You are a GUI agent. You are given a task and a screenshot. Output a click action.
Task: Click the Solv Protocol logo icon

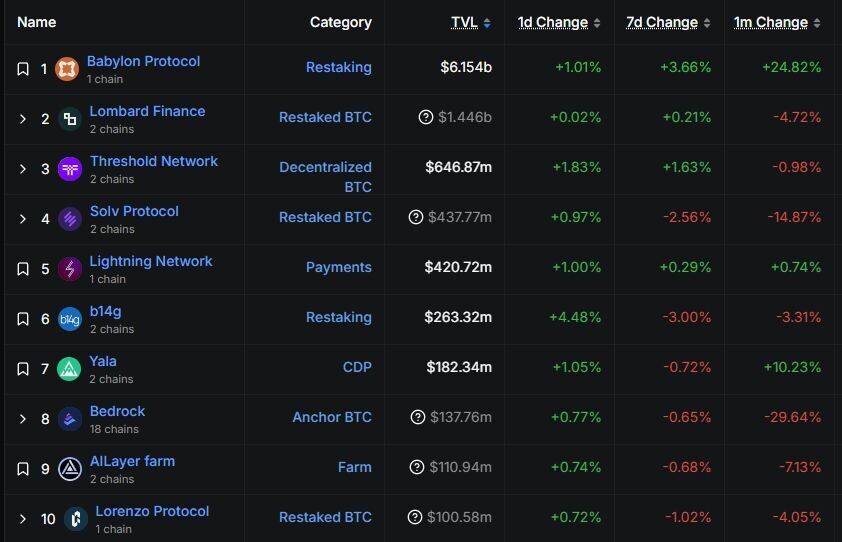(x=70, y=219)
